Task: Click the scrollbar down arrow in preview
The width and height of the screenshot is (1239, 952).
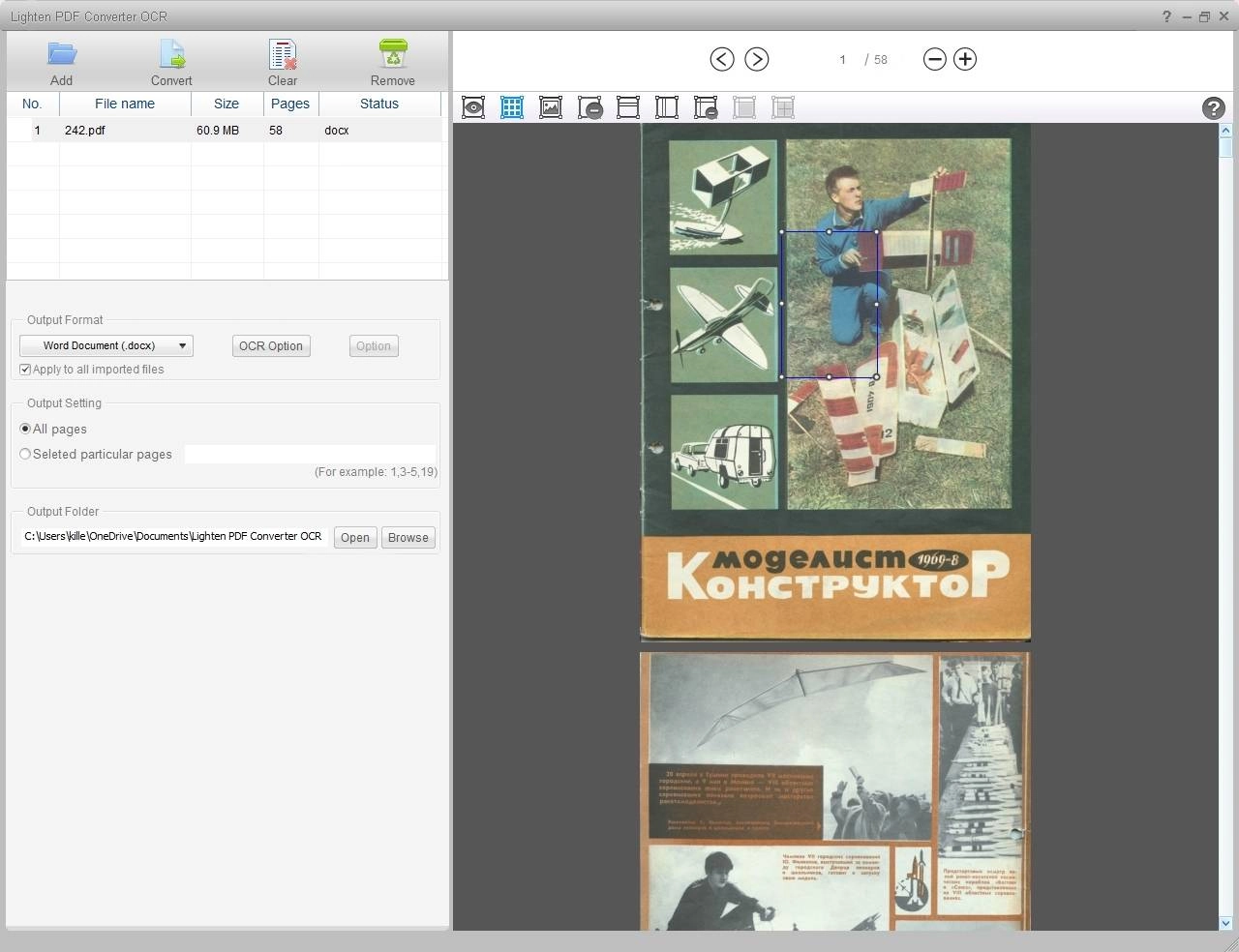Action: click(x=1225, y=923)
